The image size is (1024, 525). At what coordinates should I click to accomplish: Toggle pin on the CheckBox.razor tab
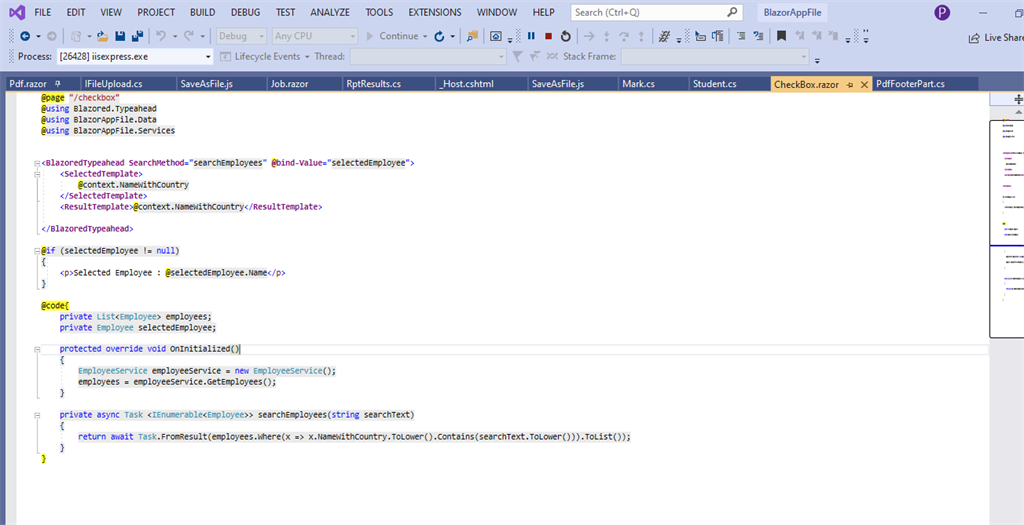(x=850, y=84)
